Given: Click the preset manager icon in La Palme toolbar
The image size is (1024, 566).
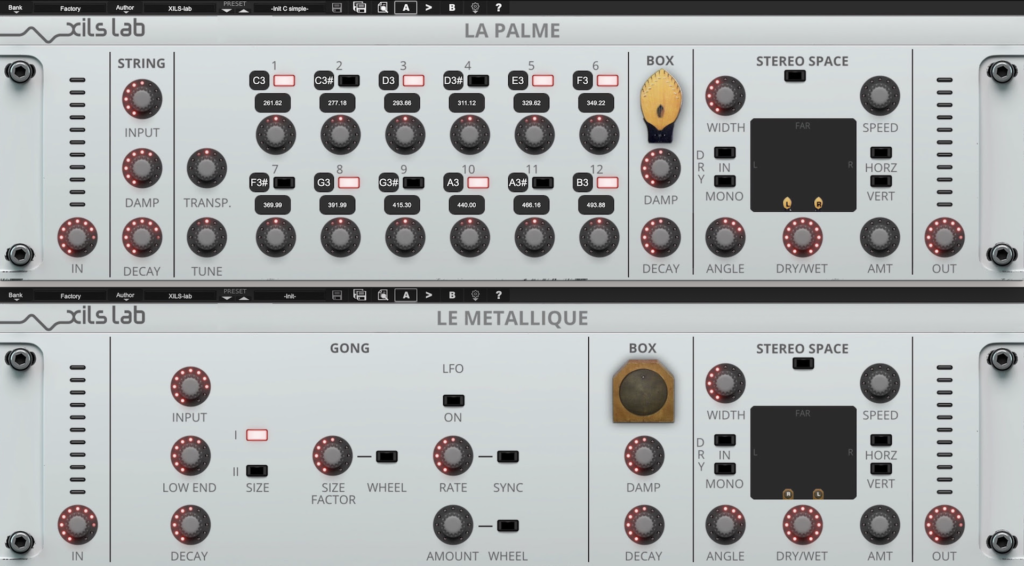Looking at the screenshot, I should [x=383, y=8].
